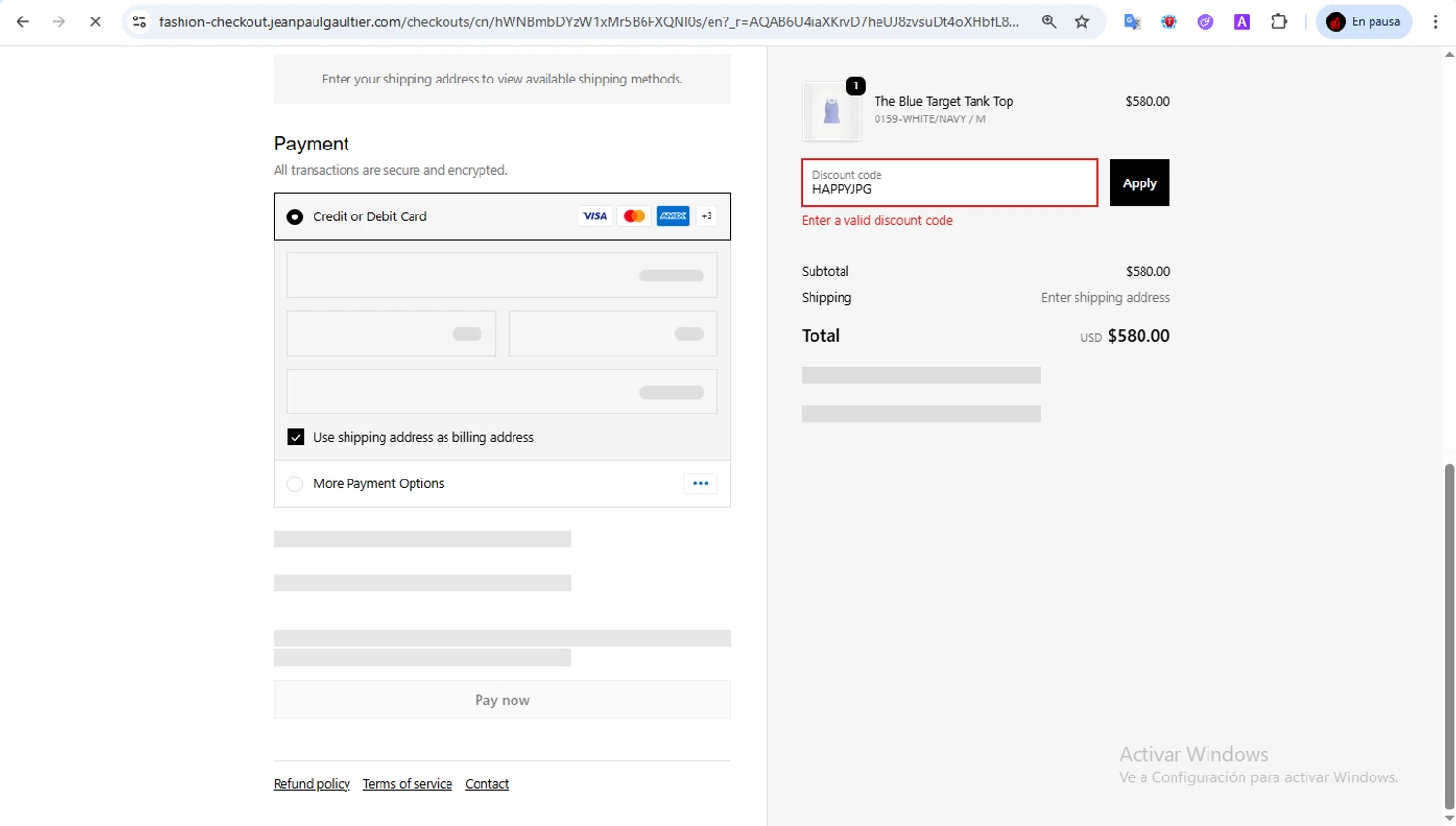The height and width of the screenshot is (826, 1456).
Task: Open the Refund policy link
Action: point(312,784)
